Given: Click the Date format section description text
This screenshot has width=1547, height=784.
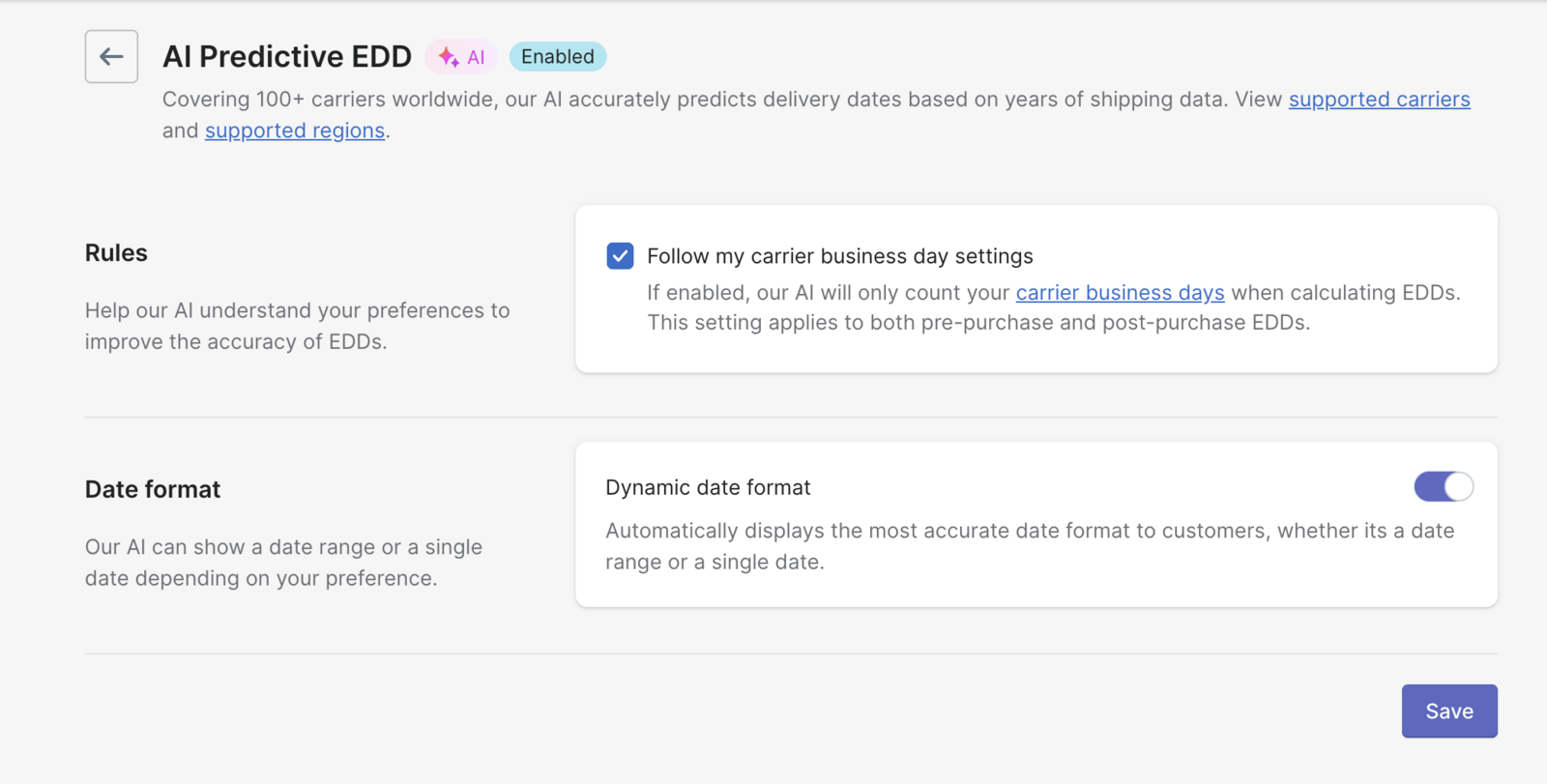Looking at the screenshot, I should (x=283, y=563).
